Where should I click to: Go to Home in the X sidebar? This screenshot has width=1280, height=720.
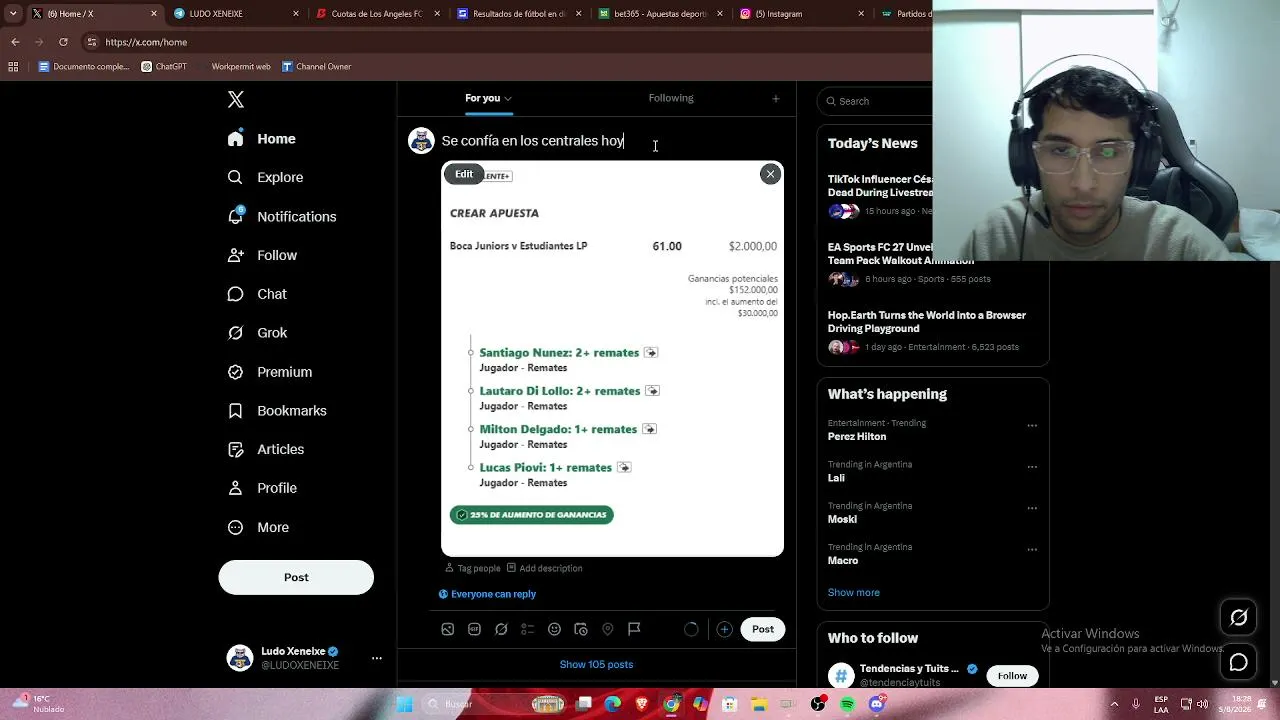(262, 139)
